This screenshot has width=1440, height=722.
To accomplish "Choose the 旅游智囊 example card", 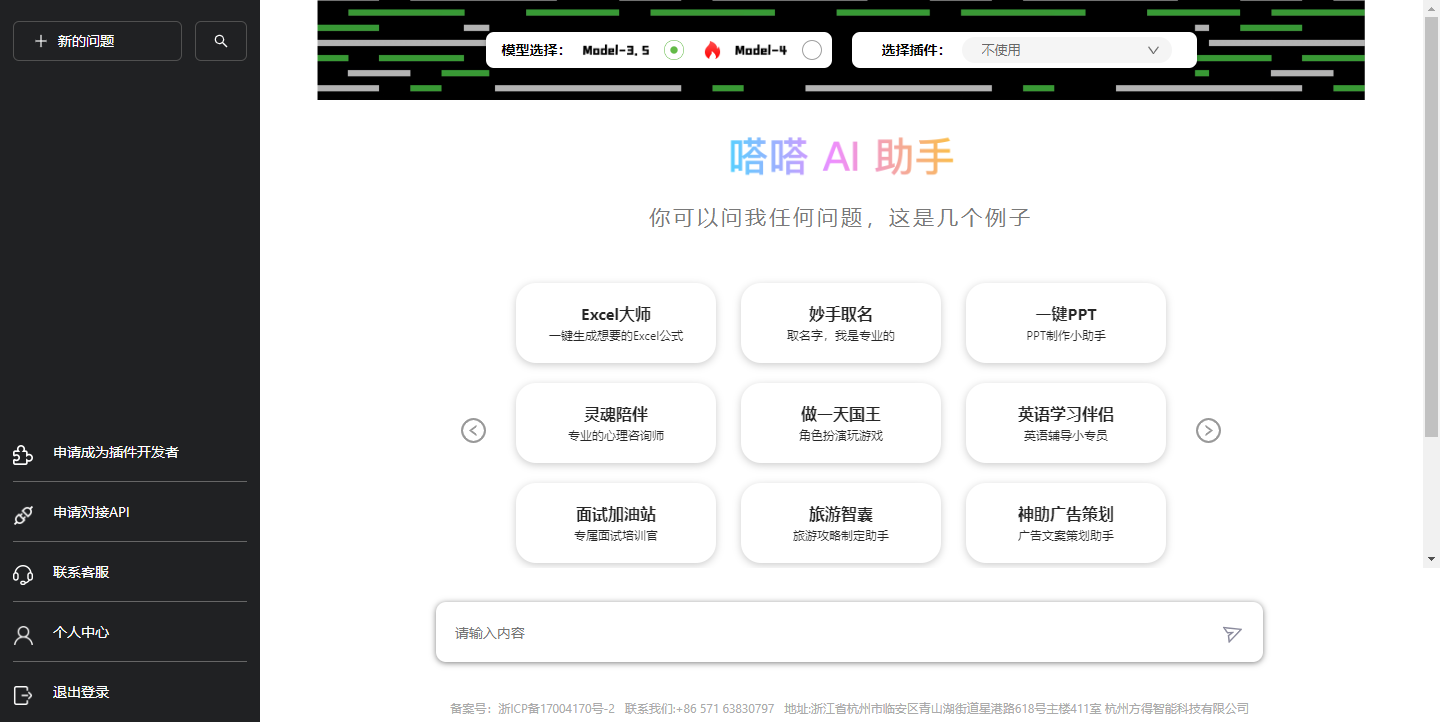I will click(841, 523).
